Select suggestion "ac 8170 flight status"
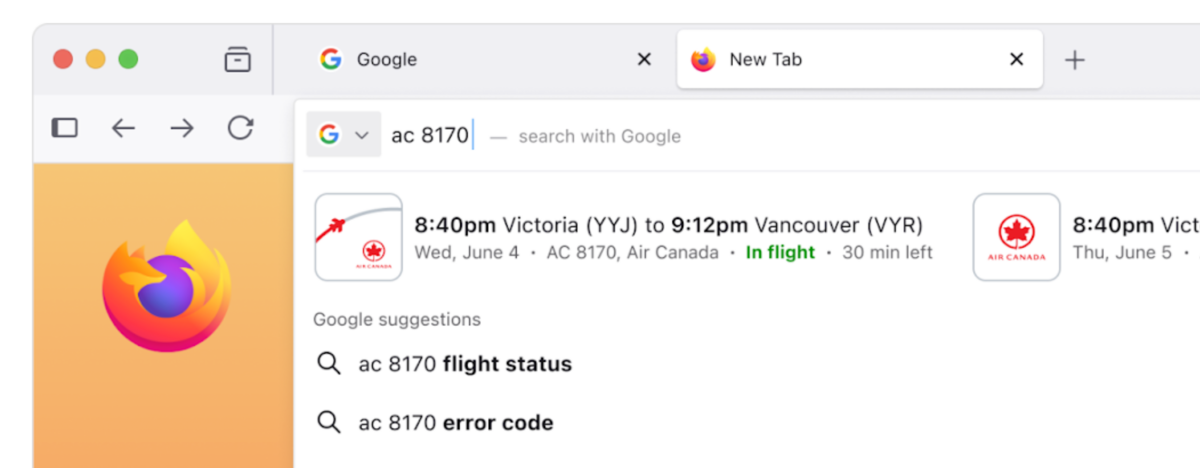1200x468 pixels. coord(465,364)
